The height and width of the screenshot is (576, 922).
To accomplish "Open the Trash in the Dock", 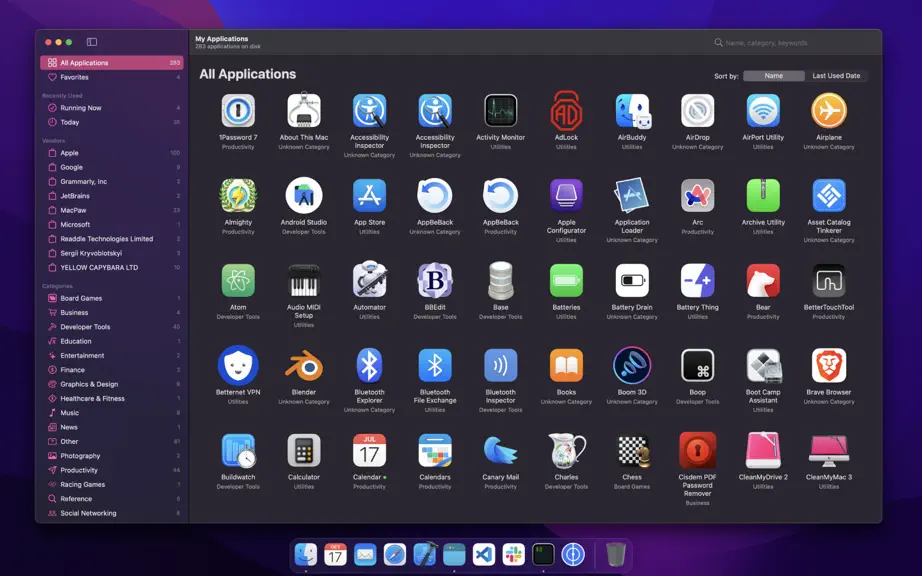I will 616,554.
